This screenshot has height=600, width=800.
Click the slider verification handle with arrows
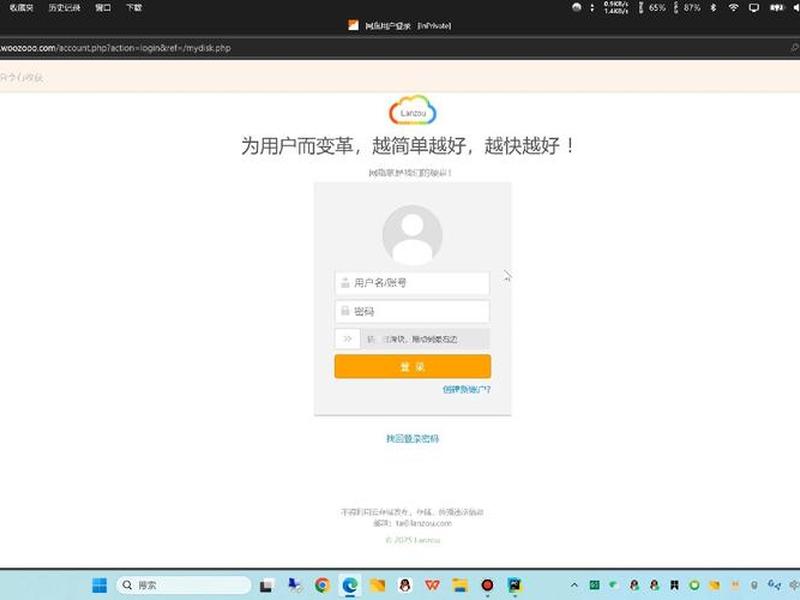(x=347, y=339)
